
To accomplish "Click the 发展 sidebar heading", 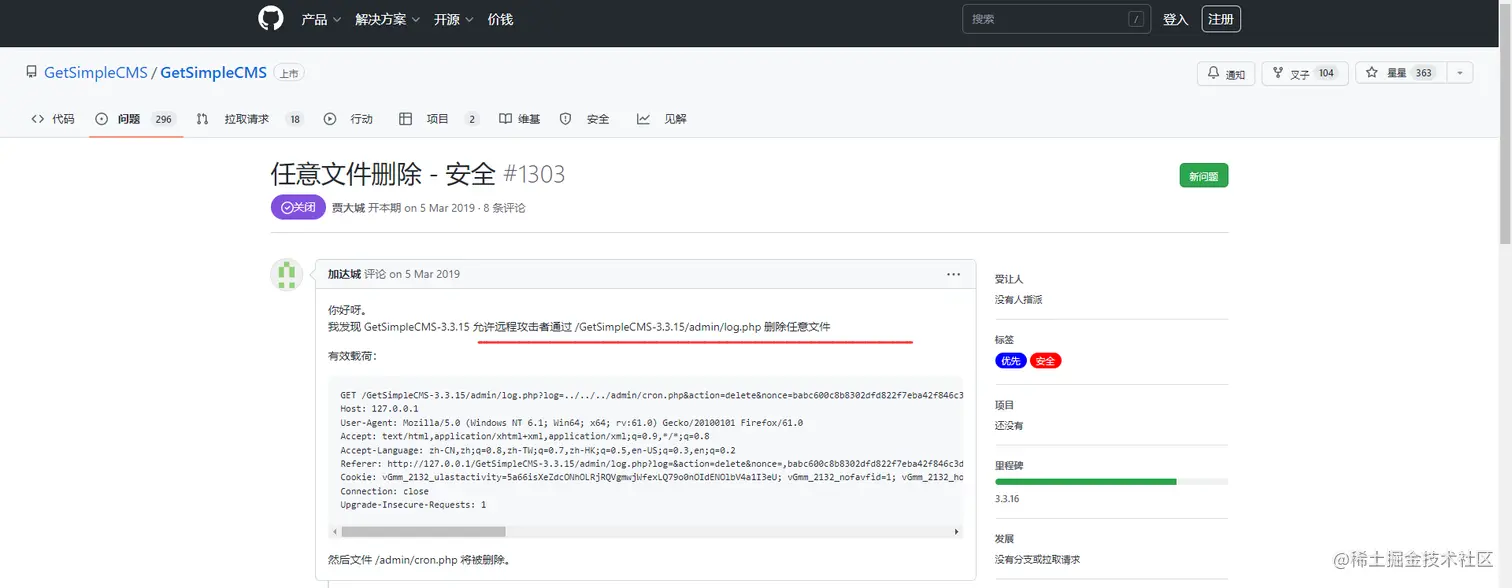I will [1005, 539].
